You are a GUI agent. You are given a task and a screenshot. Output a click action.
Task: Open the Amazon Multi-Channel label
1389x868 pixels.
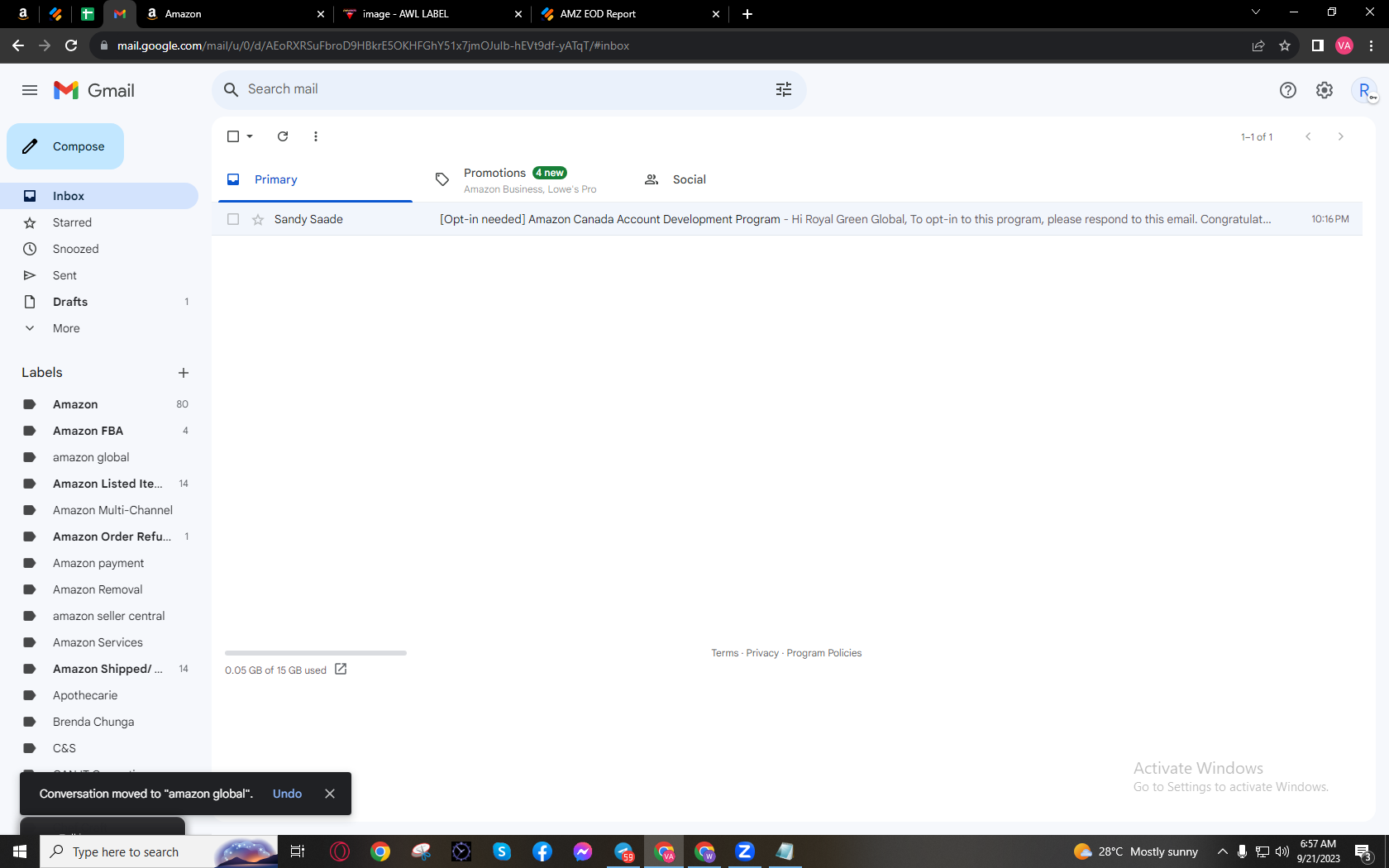[x=99, y=510]
